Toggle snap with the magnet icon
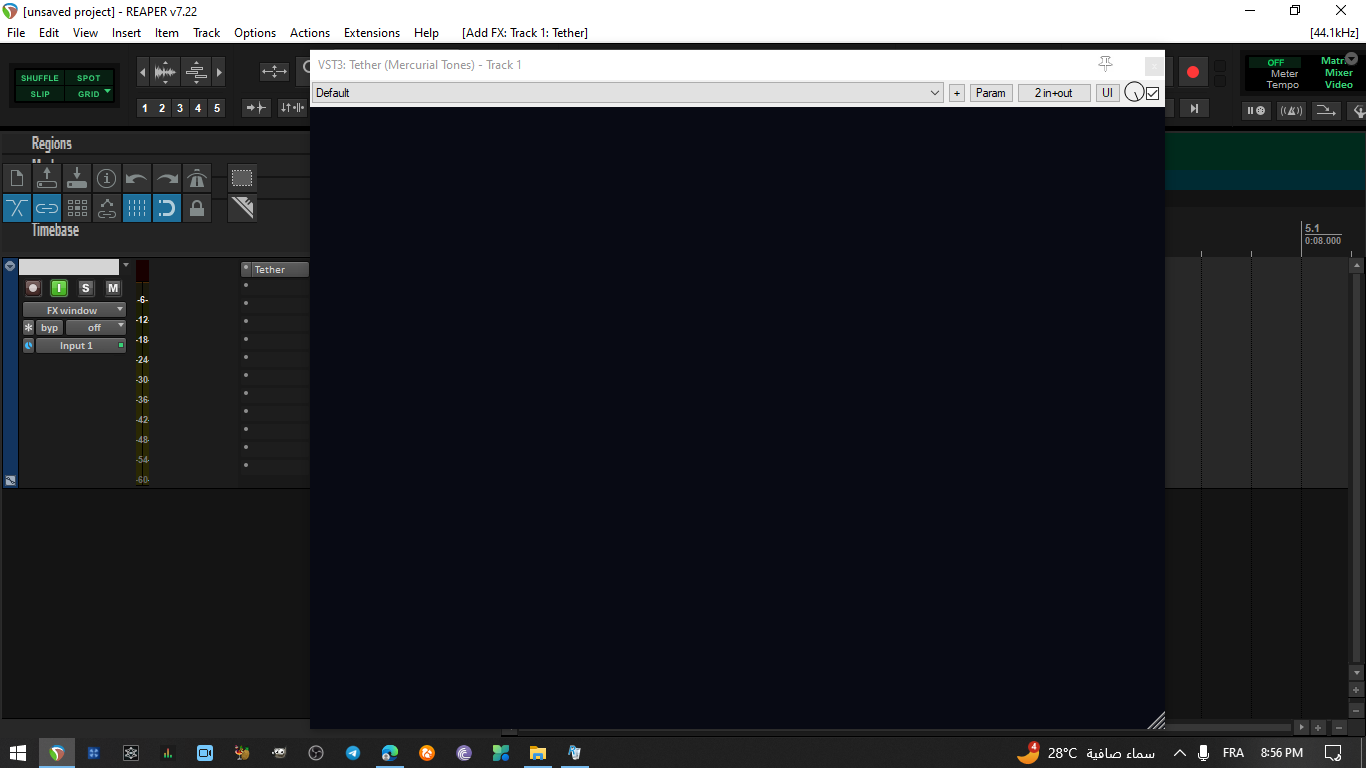The image size is (1366, 768). (167, 208)
